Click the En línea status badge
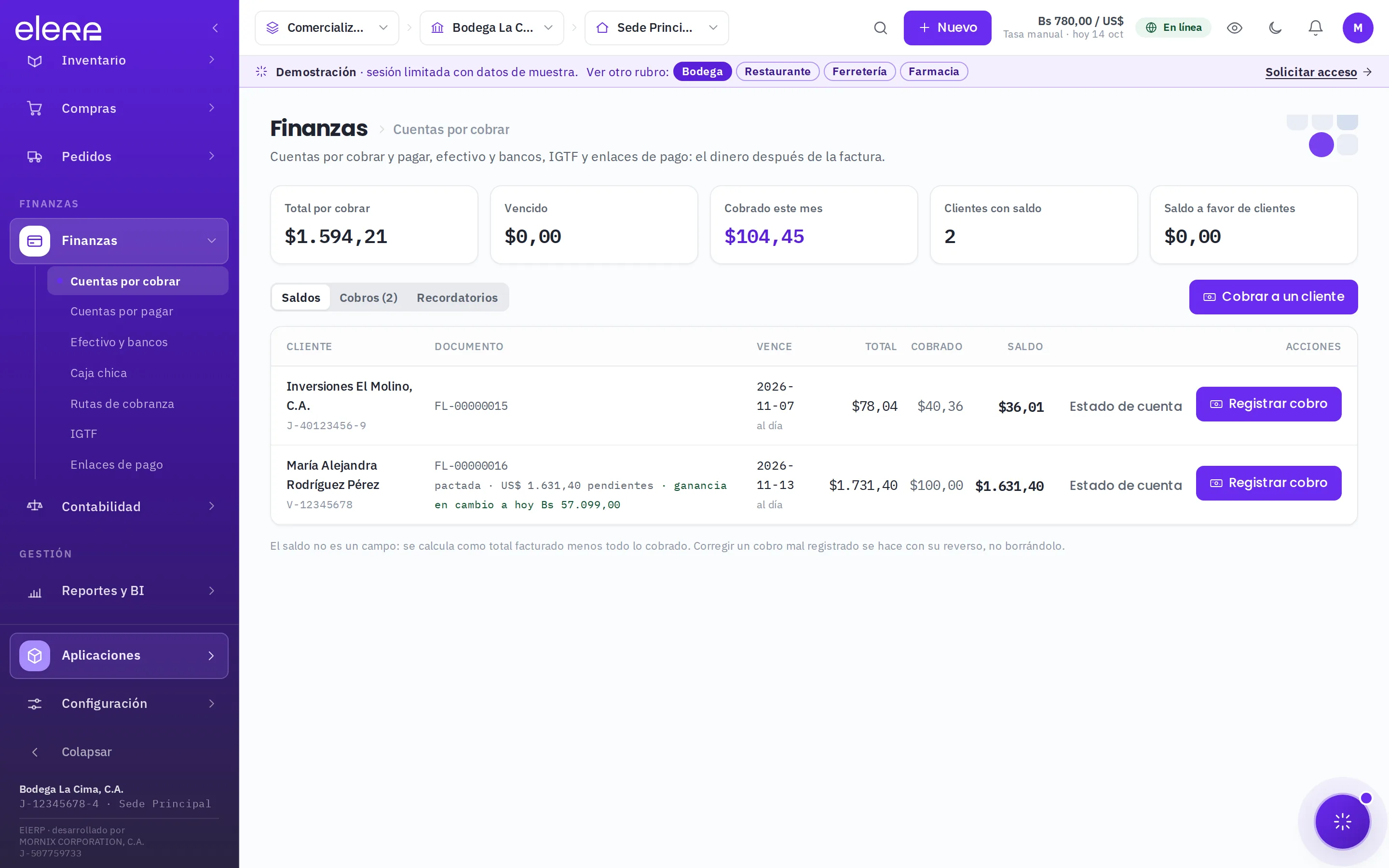Screen dimensions: 1389x868 1173,27
